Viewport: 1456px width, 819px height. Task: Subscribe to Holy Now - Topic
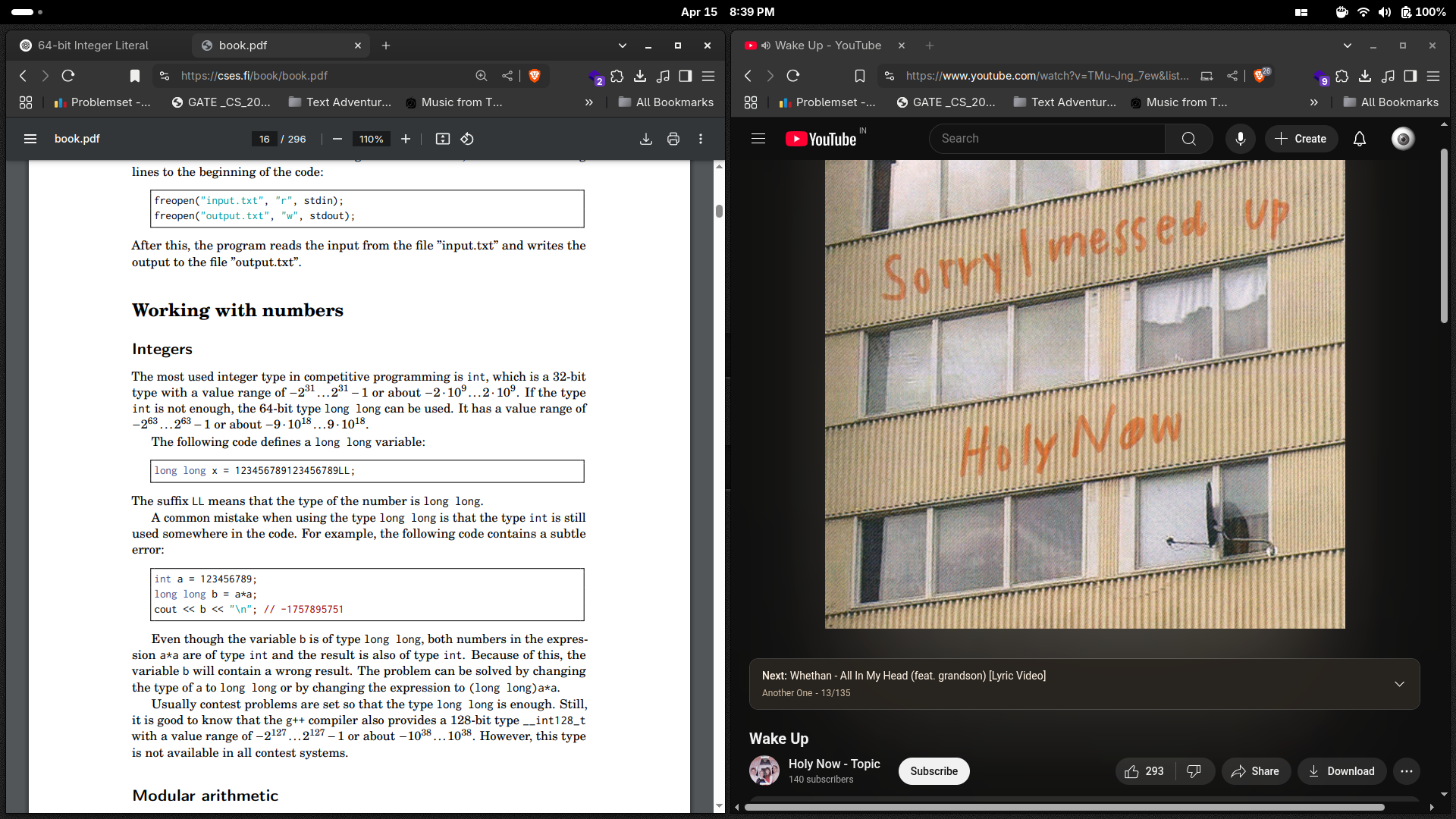click(x=934, y=771)
